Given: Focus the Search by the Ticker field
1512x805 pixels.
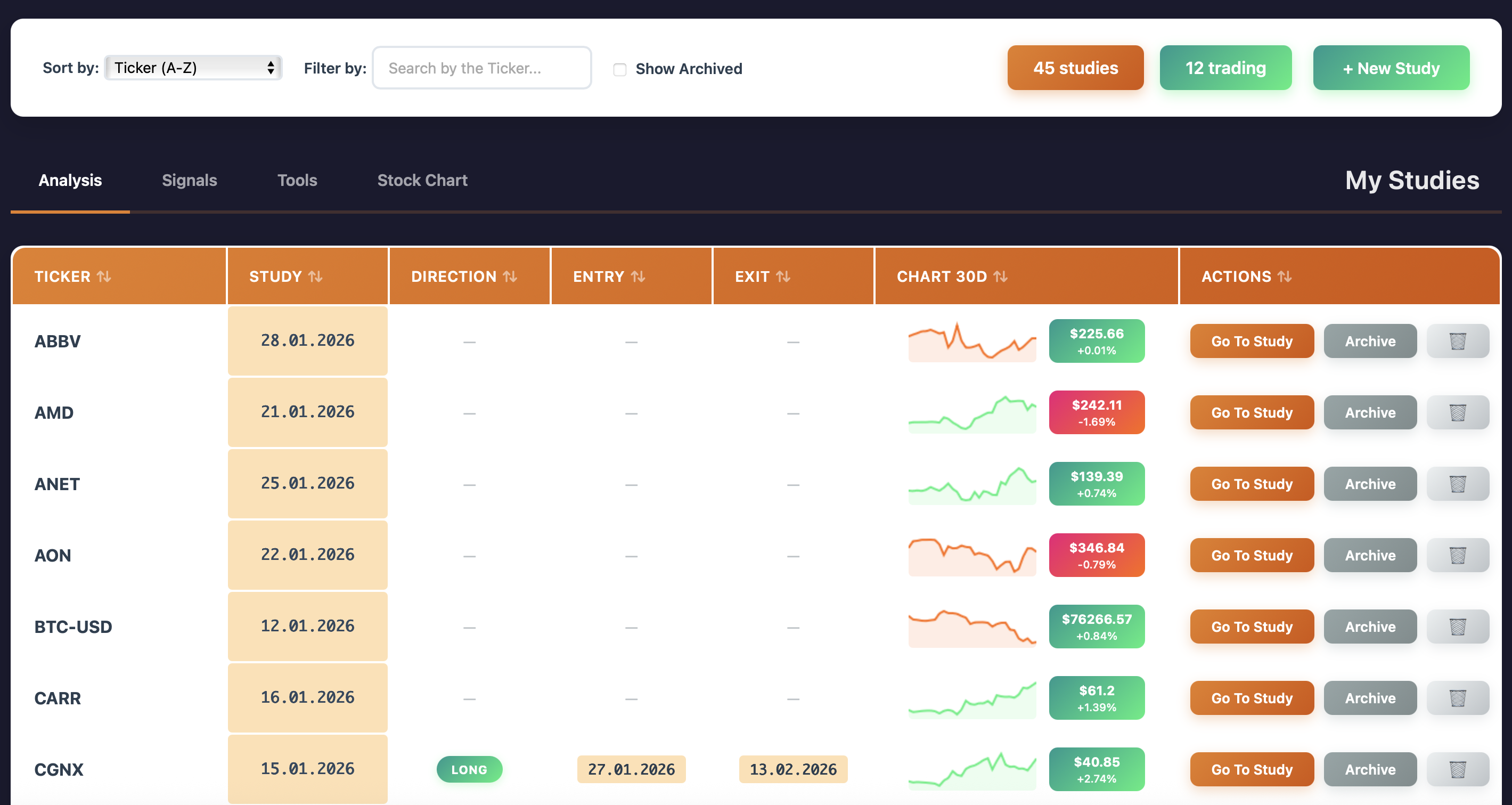Looking at the screenshot, I should pos(481,68).
